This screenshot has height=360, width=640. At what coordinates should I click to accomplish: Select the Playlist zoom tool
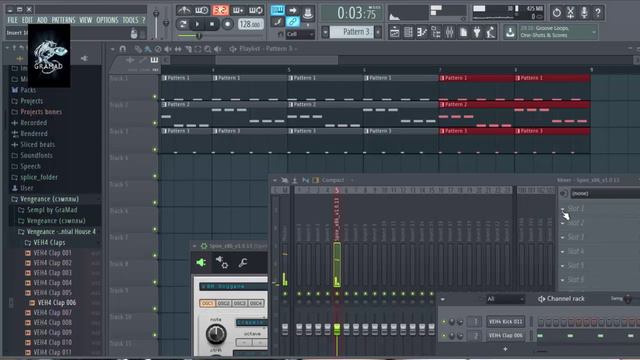[x=208, y=49]
